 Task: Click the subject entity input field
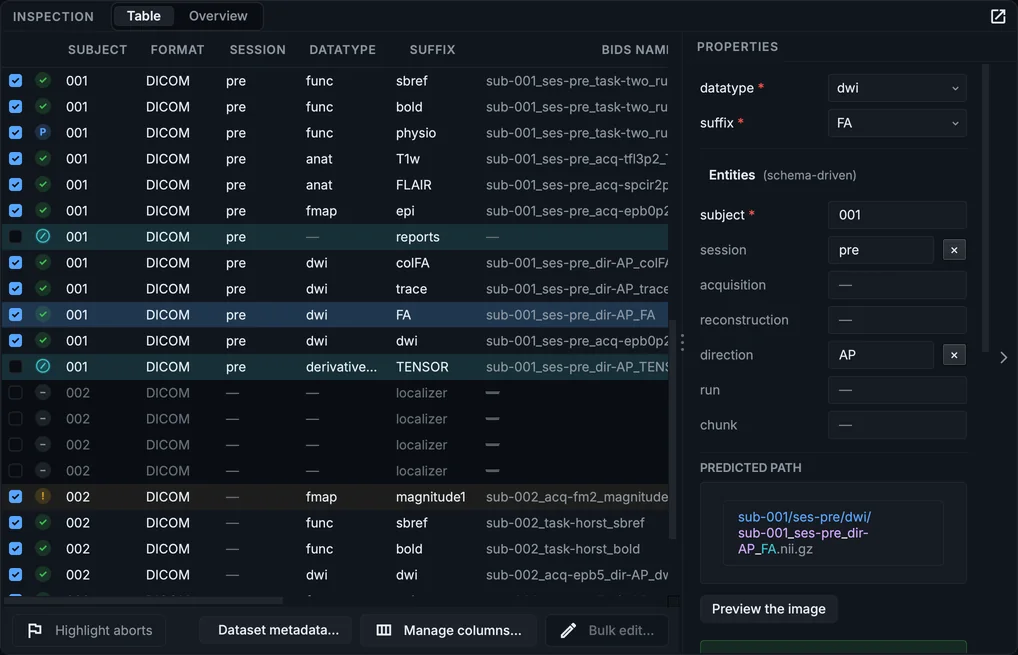click(897, 215)
